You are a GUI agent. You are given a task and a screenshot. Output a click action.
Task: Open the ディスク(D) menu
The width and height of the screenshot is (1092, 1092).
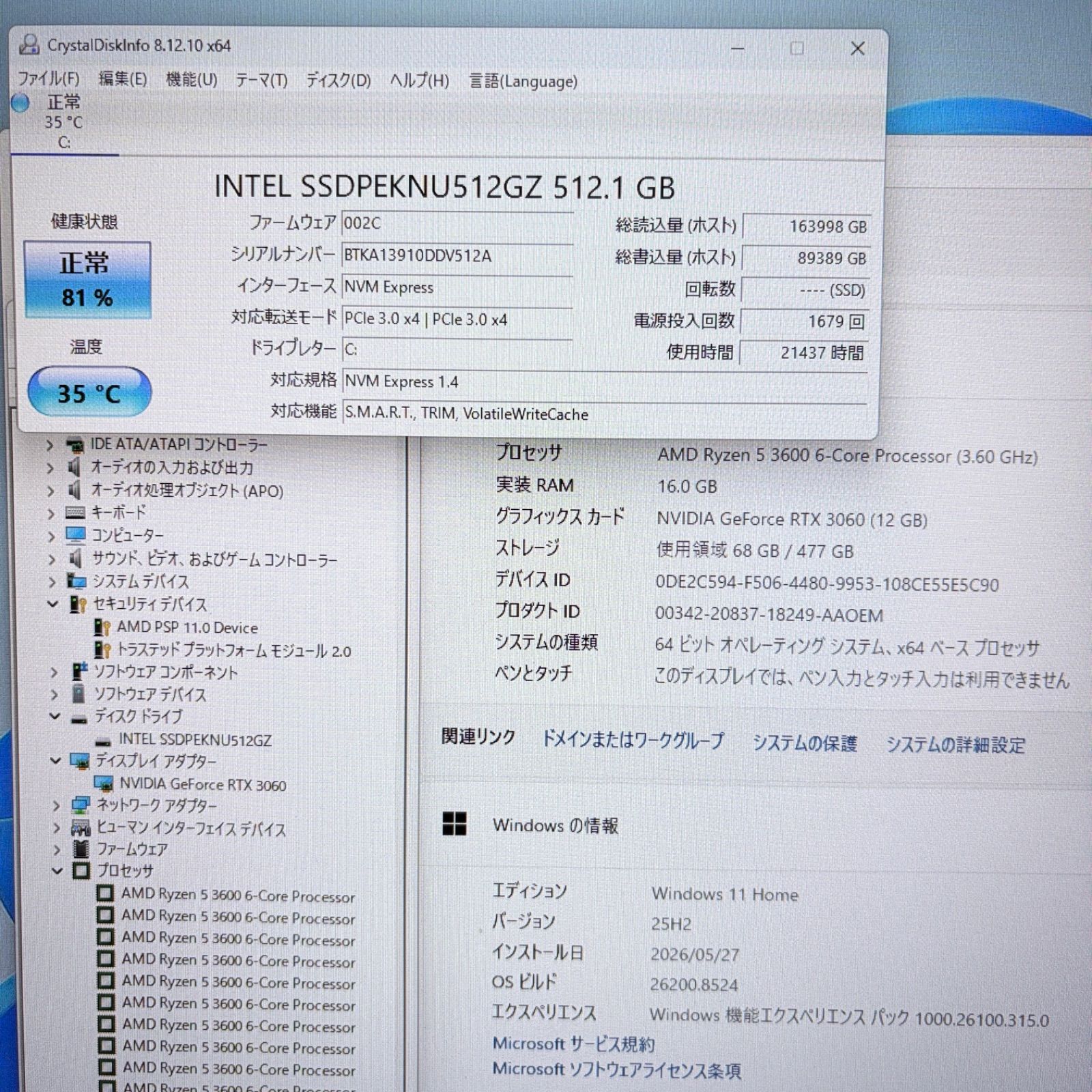(x=339, y=81)
